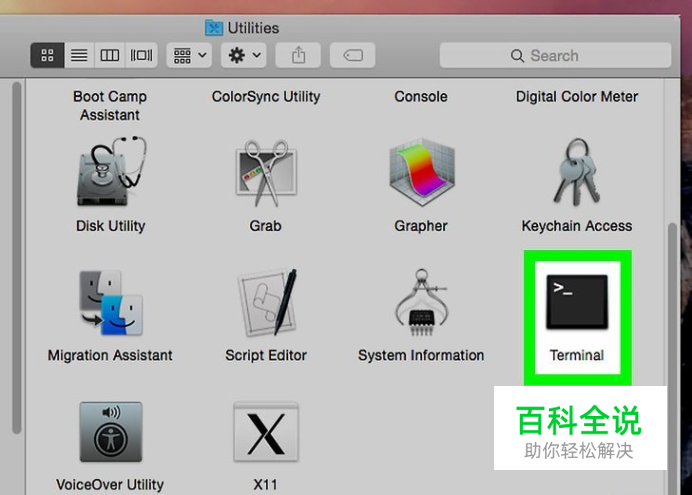Click the Terminal name label
The image size is (692, 495).
577,355
